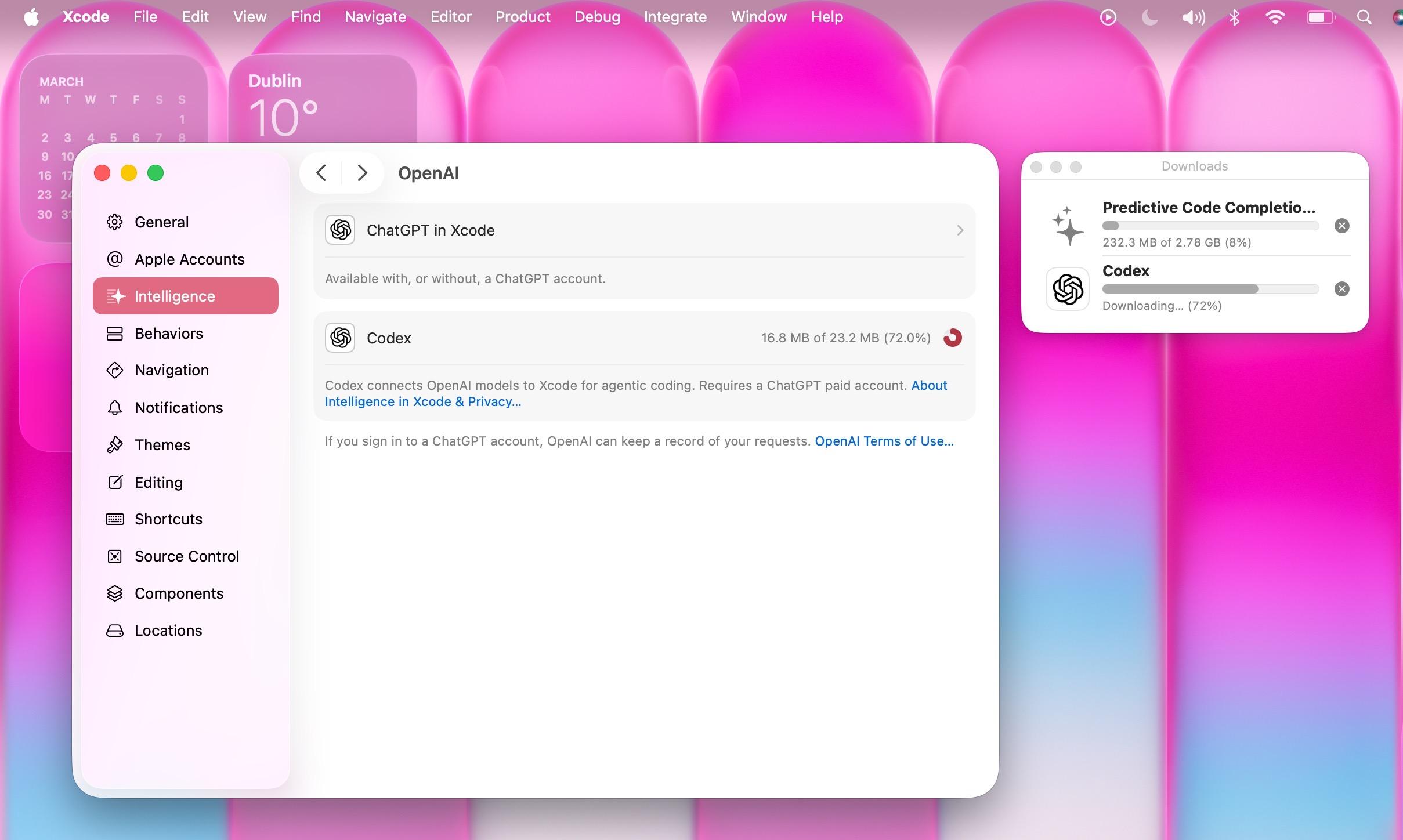Click the General gear icon
The width and height of the screenshot is (1403, 840).
[115, 222]
